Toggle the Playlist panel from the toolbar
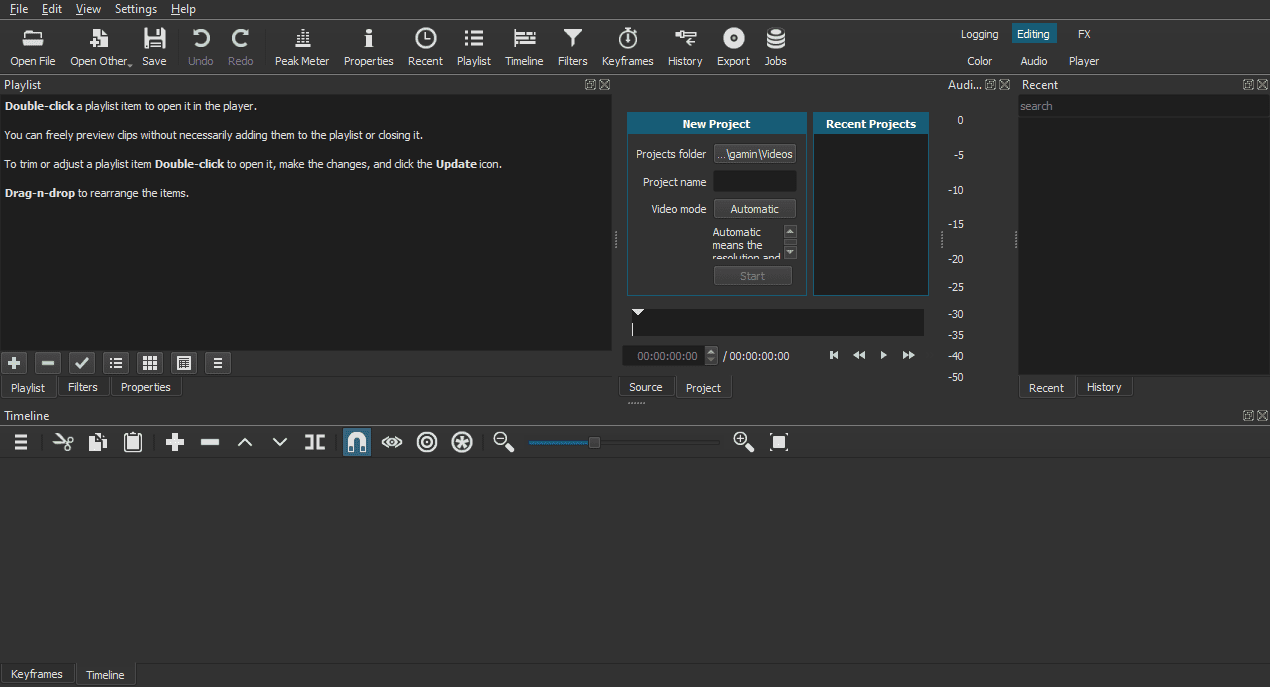Screen dimensions: 1270x687 coord(474,47)
